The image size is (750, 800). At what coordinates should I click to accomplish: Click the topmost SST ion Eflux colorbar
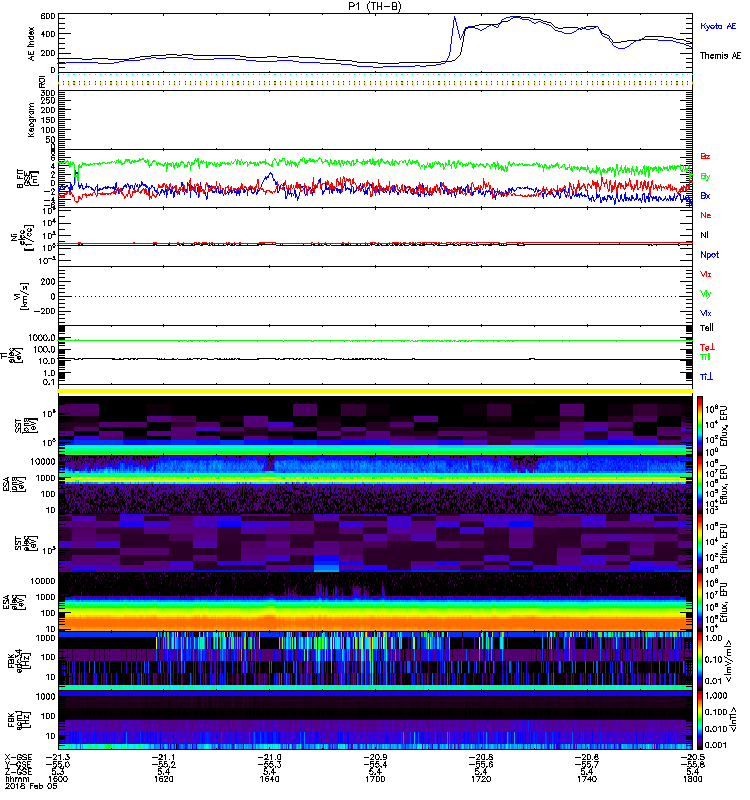tap(701, 426)
